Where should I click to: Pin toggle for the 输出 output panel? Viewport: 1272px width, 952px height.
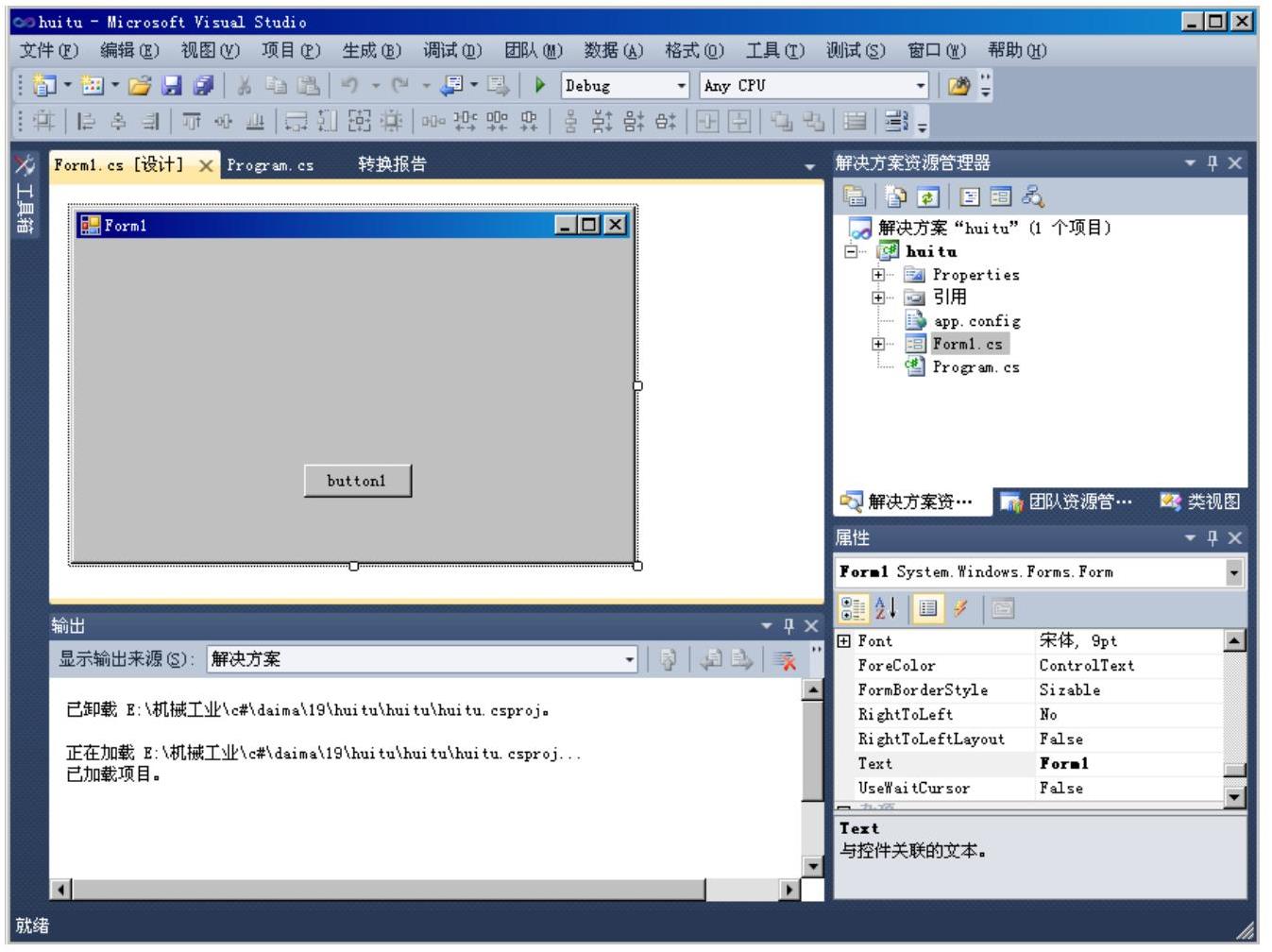tap(789, 626)
